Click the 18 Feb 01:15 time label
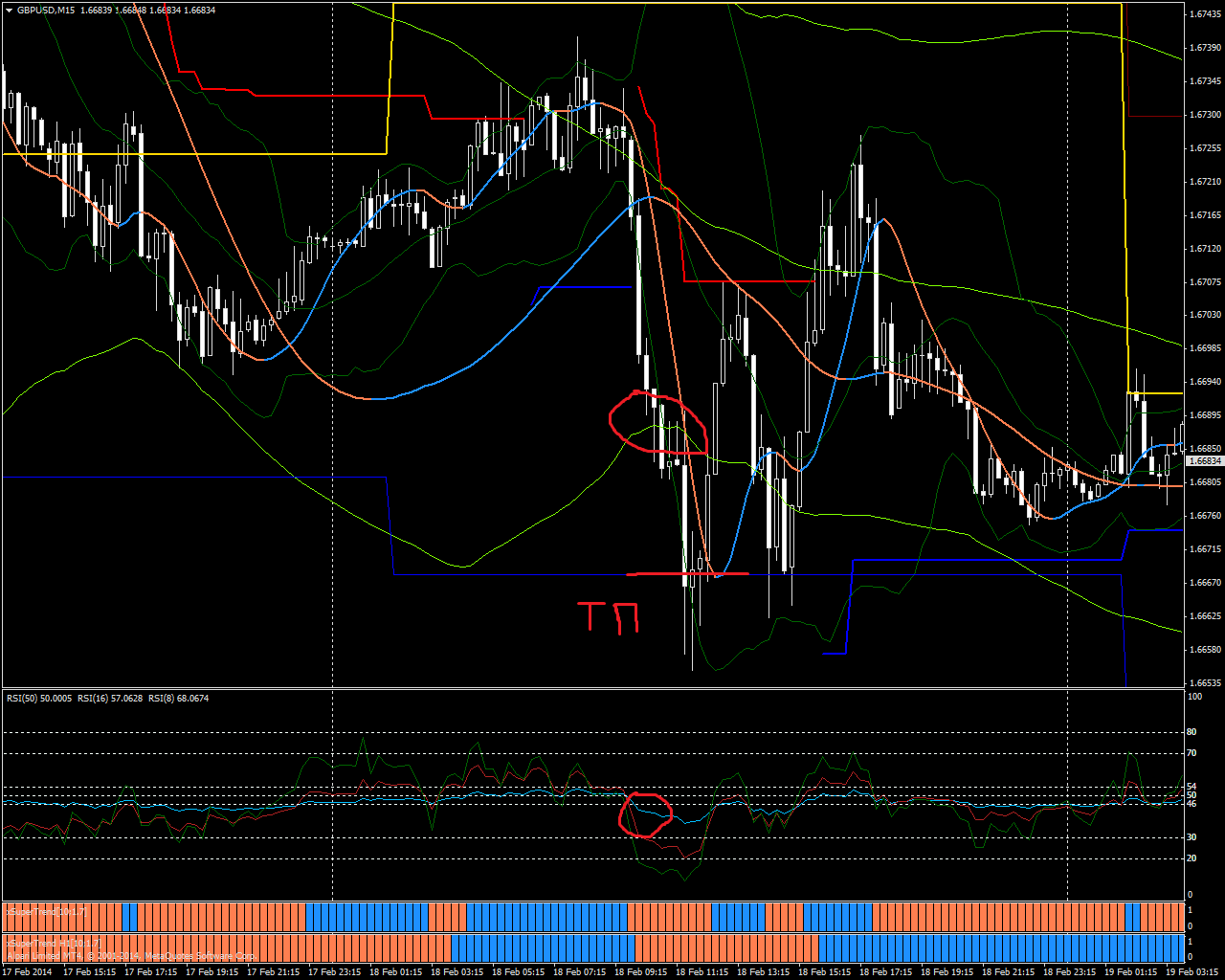 pyautogui.click(x=395, y=971)
